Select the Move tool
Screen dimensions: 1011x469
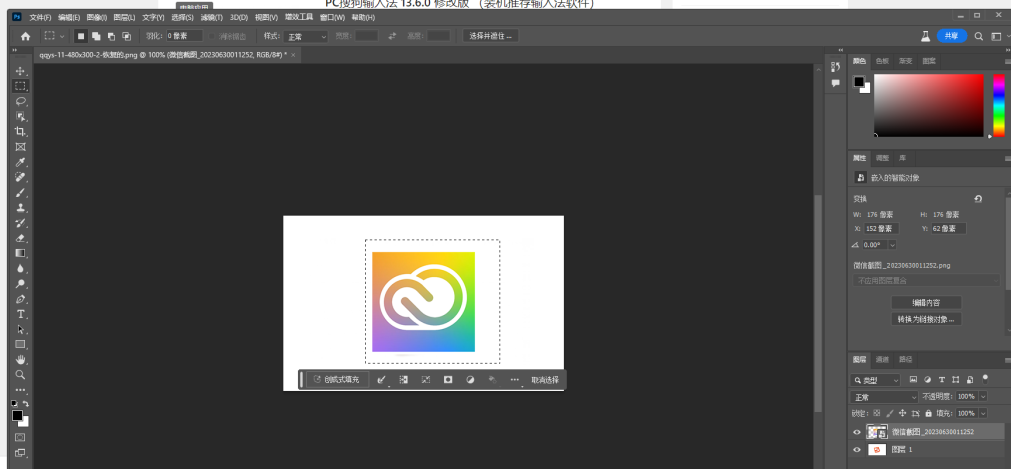pos(21,70)
